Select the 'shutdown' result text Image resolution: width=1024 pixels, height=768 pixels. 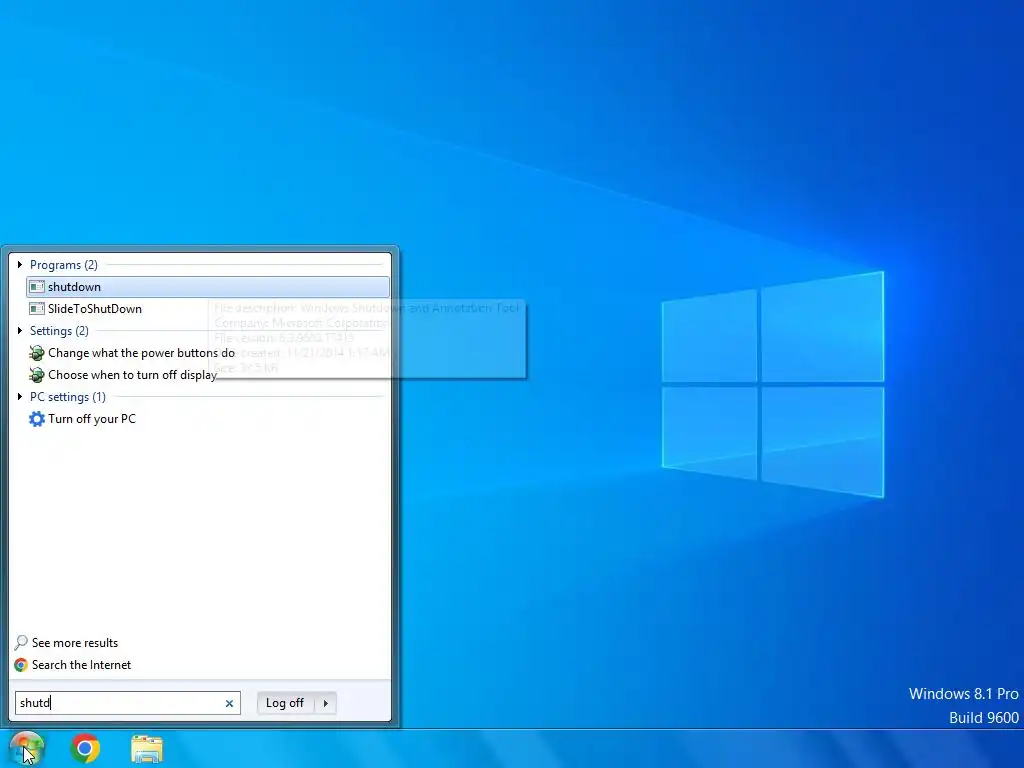[x=74, y=287]
